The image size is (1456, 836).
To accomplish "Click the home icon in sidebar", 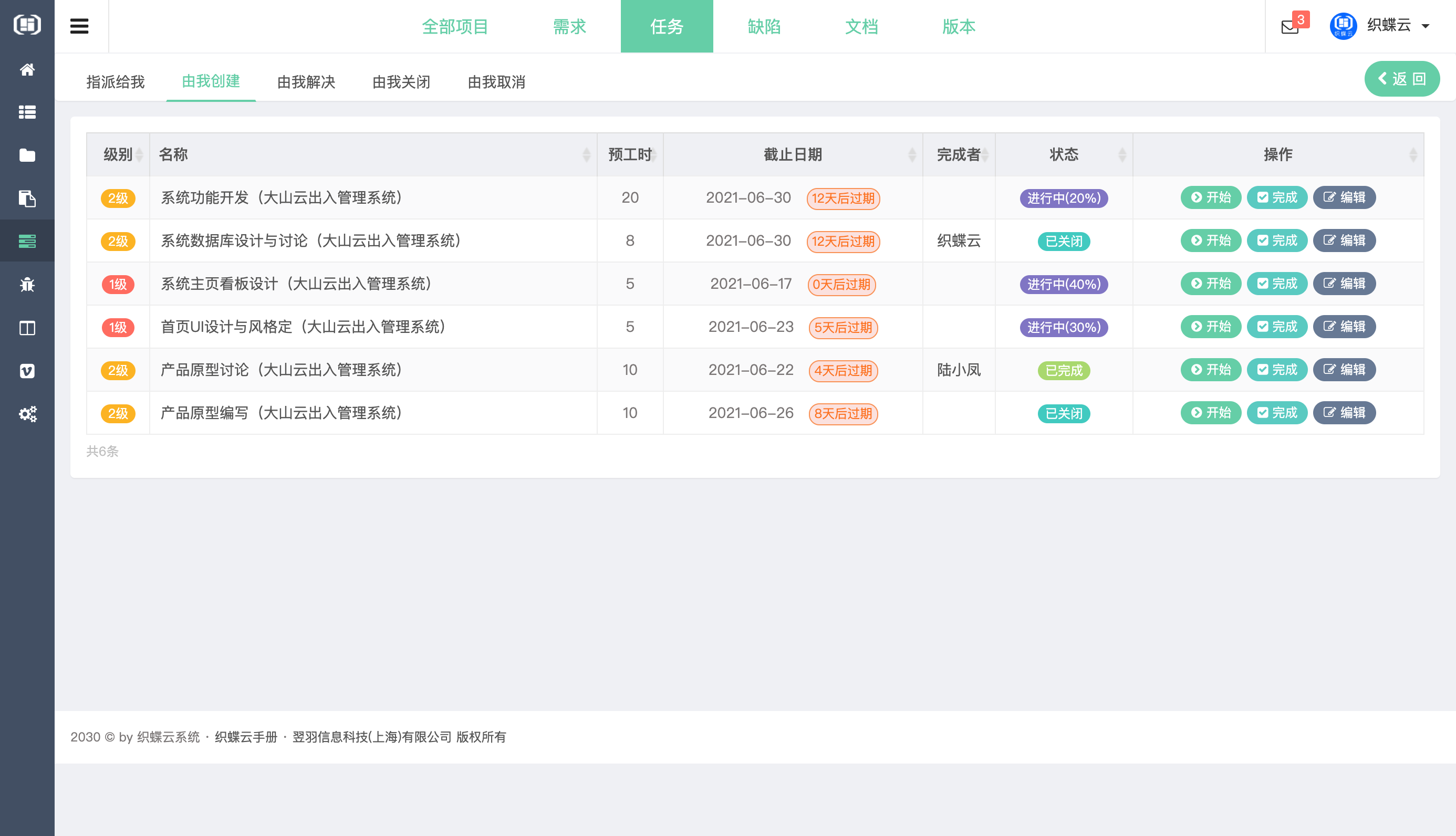I will point(27,69).
